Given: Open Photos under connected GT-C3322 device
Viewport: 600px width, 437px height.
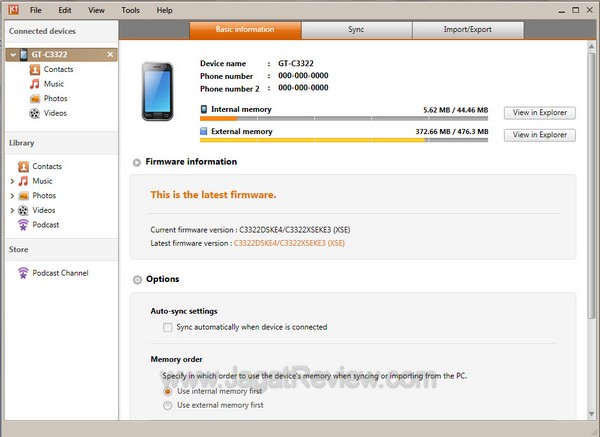Looking at the screenshot, I should (x=55, y=99).
